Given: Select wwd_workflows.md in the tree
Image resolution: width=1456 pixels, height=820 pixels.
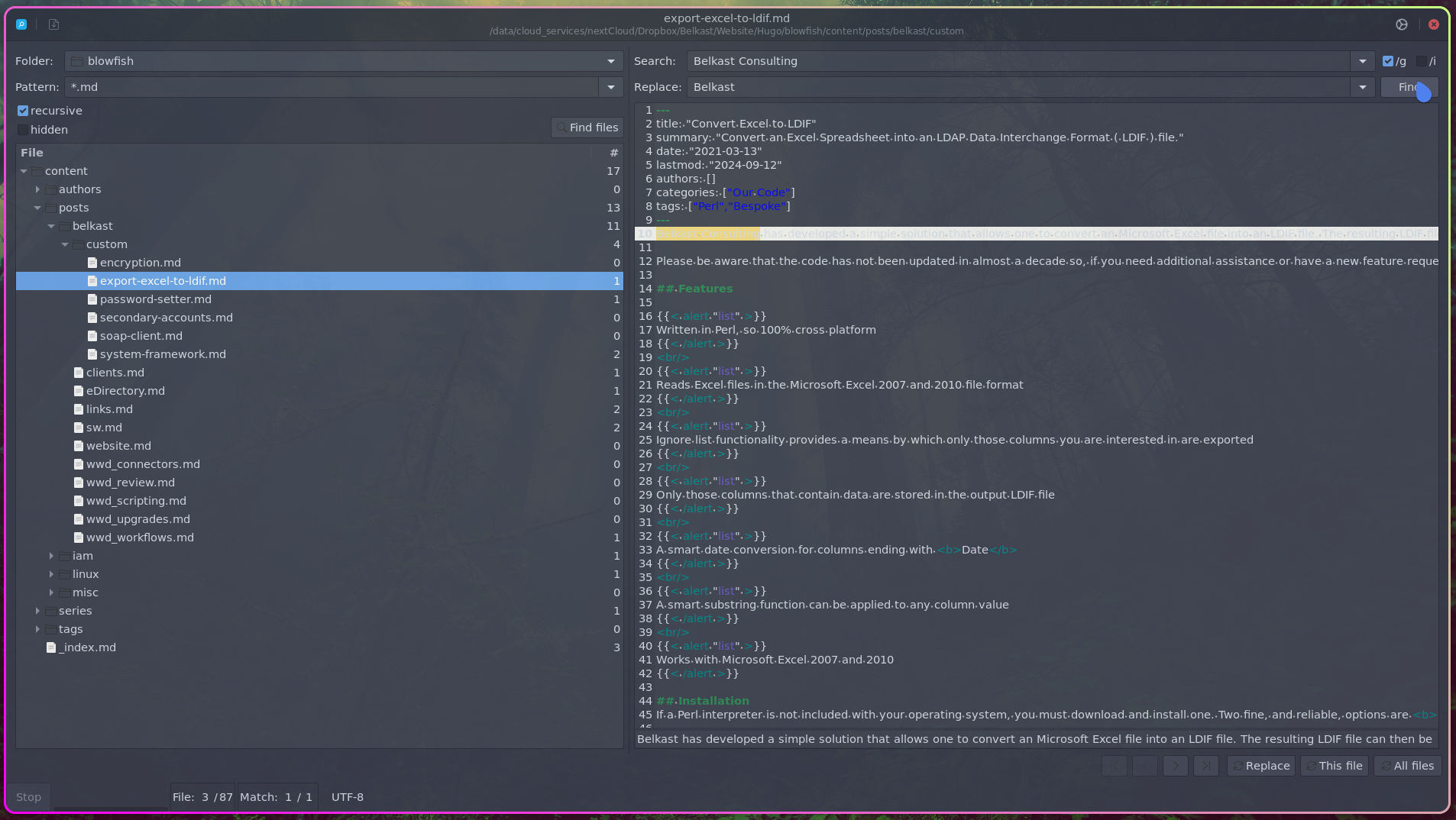Looking at the screenshot, I should [319, 538].
